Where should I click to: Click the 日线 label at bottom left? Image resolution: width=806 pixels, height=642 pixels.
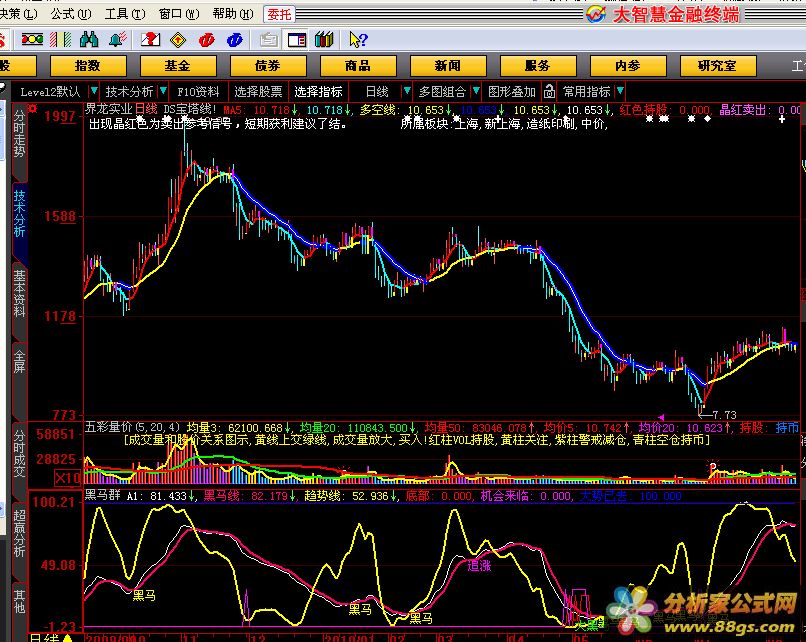[x=43, y=637]
